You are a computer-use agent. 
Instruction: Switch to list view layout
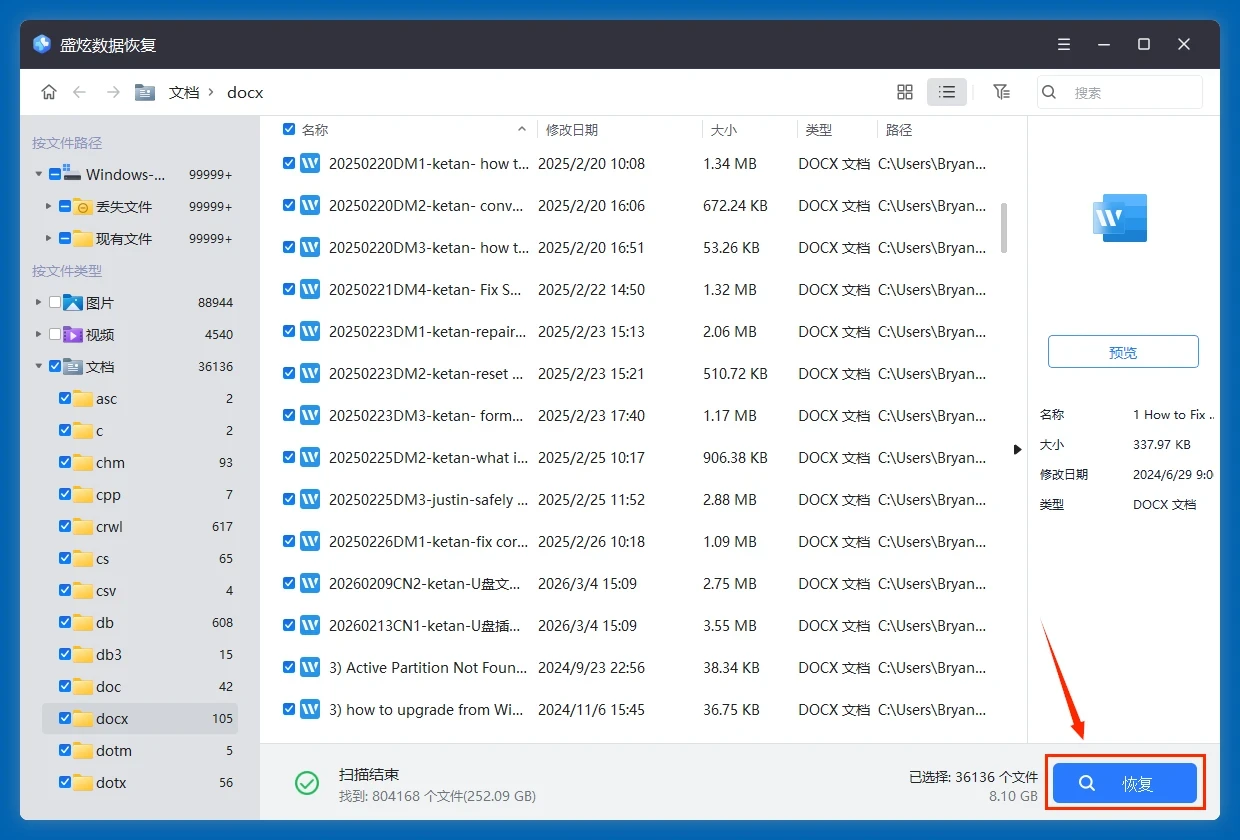pos(946,92)
